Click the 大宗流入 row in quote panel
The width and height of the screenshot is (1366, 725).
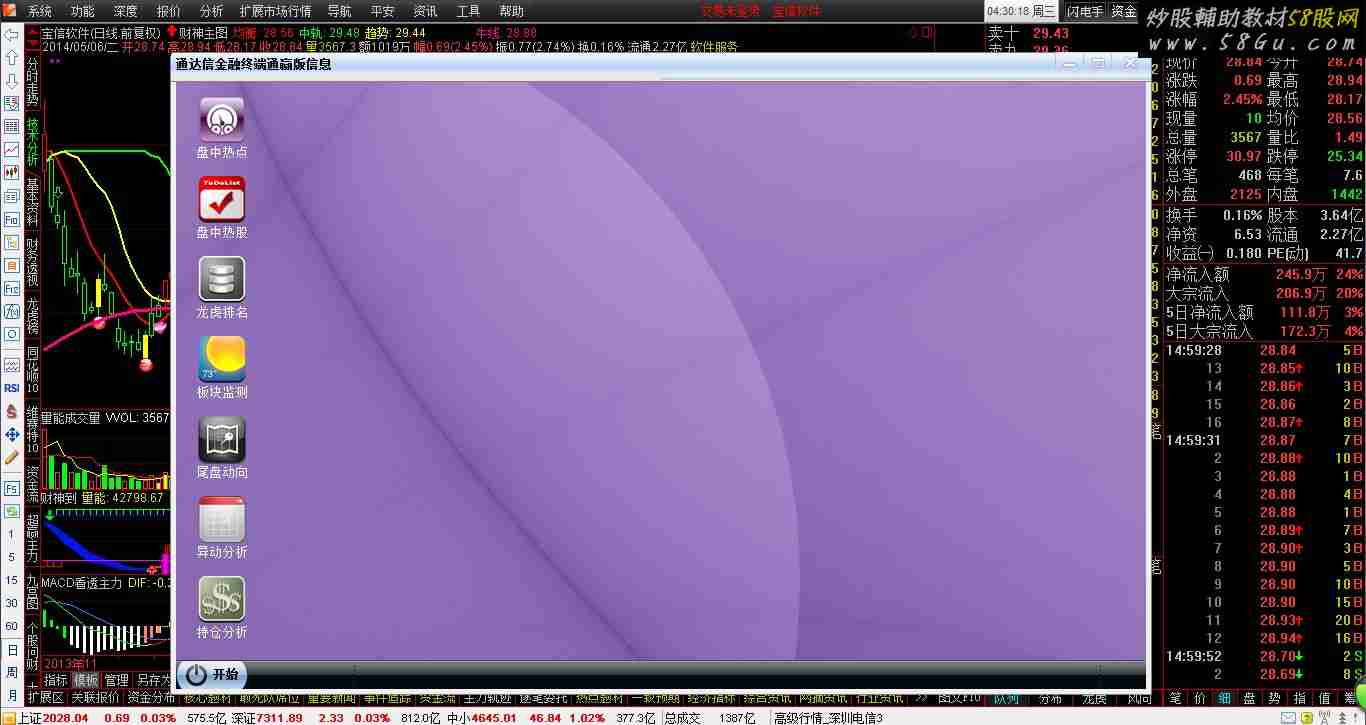point(1264,293)
